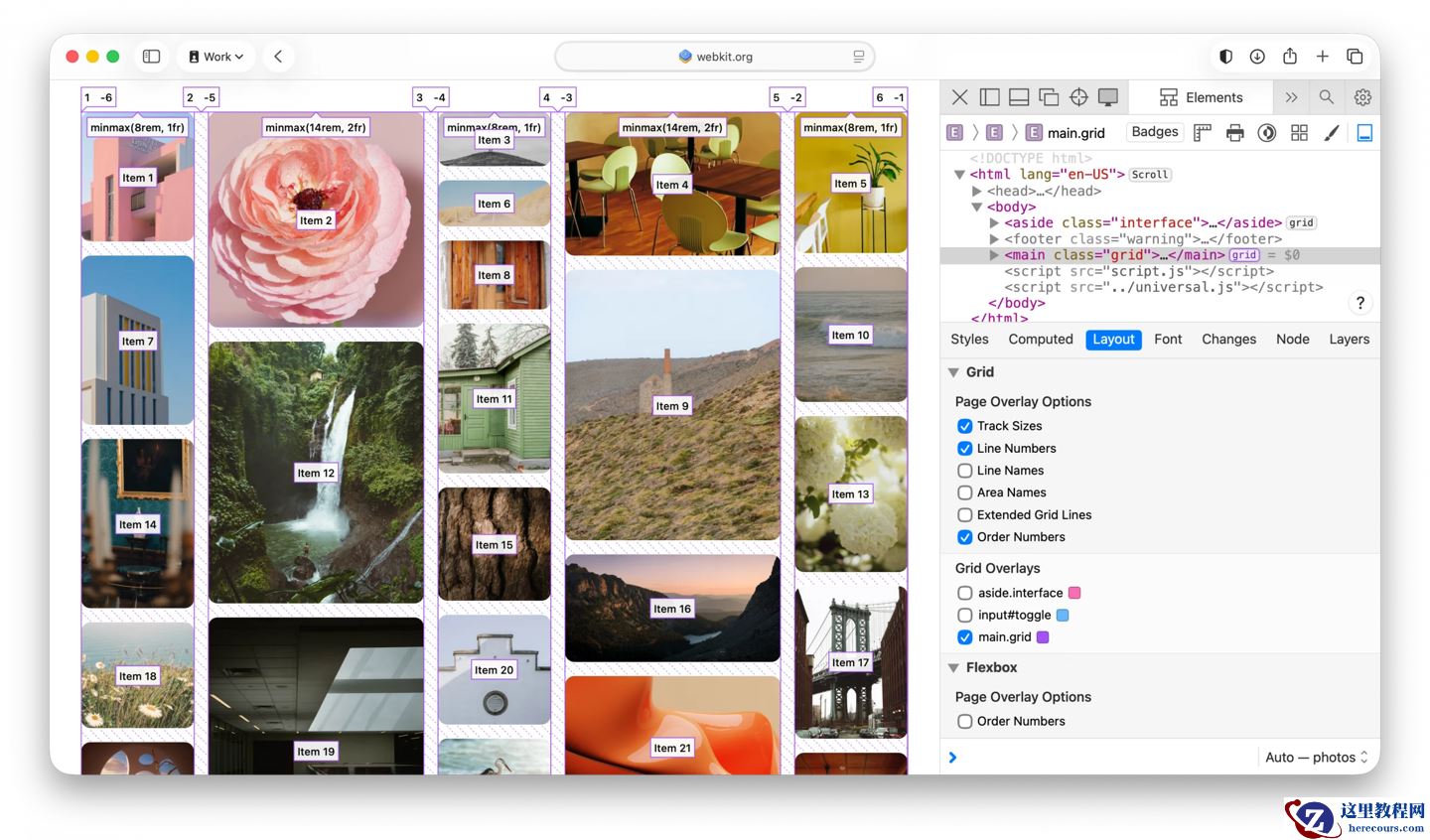
Task: Toggle rulers icon in inspector toolbar
Action: [1203, 133]
